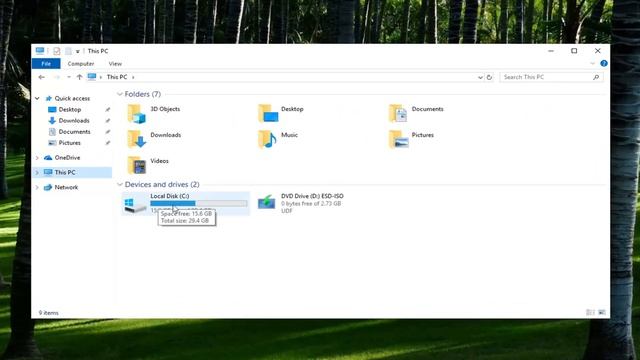The height and width of the screenshot is (360, 640).
Task: Select the DVD Drive (D:) ESD-ISO icon
Action: 267,202
